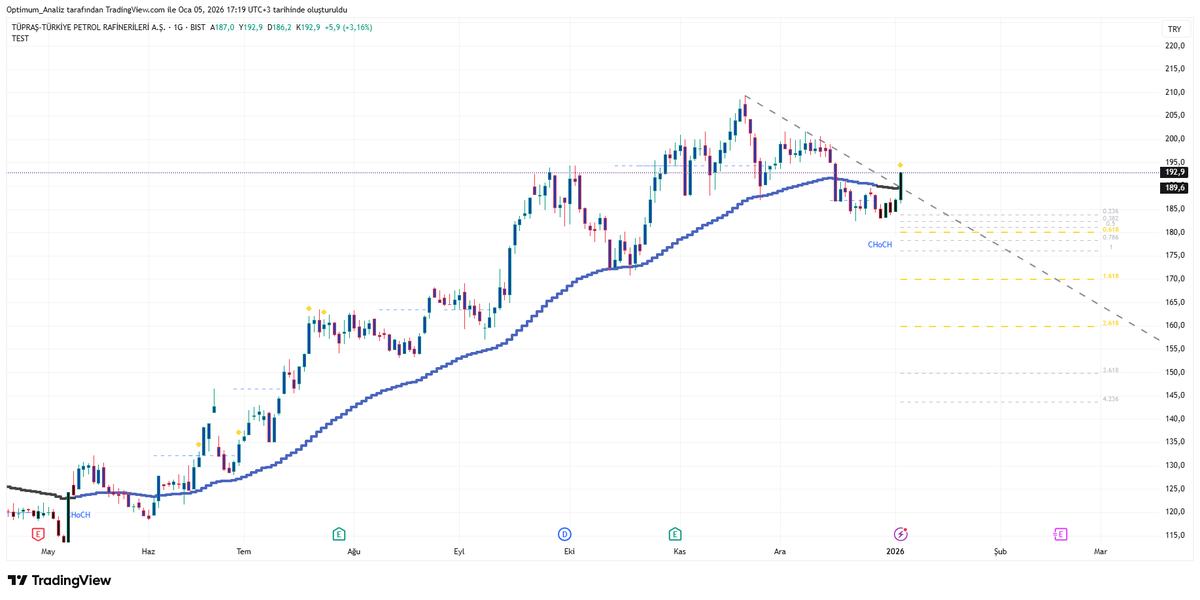Image resolution: width=1200 pixels, height=600 pixels.
Task: Click the blue CHoCH label near the 180 level
Action: tap(880, 244)
